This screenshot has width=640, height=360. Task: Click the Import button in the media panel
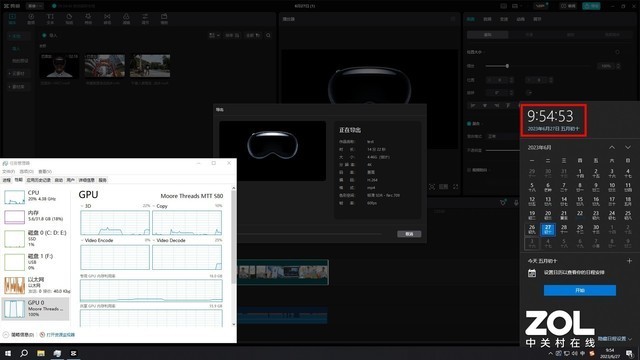point(50,36)
